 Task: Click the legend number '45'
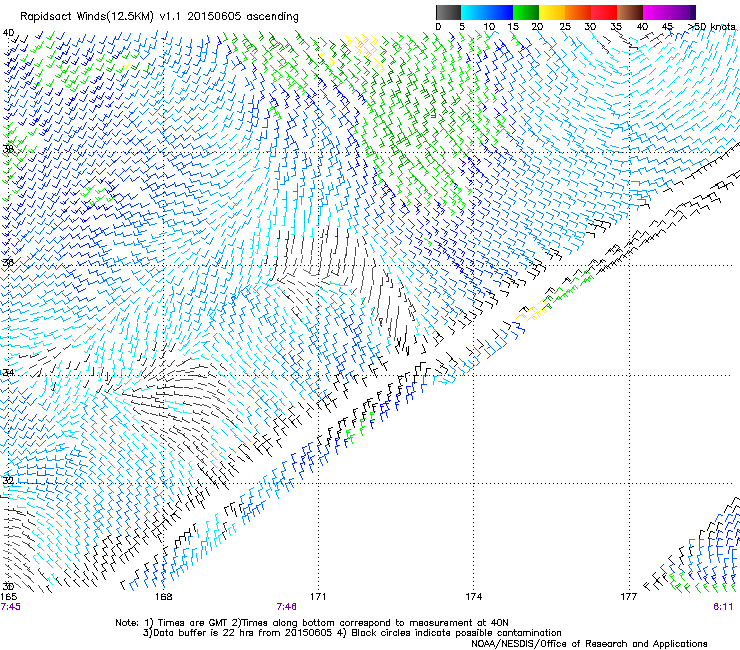tap(667, 27)
